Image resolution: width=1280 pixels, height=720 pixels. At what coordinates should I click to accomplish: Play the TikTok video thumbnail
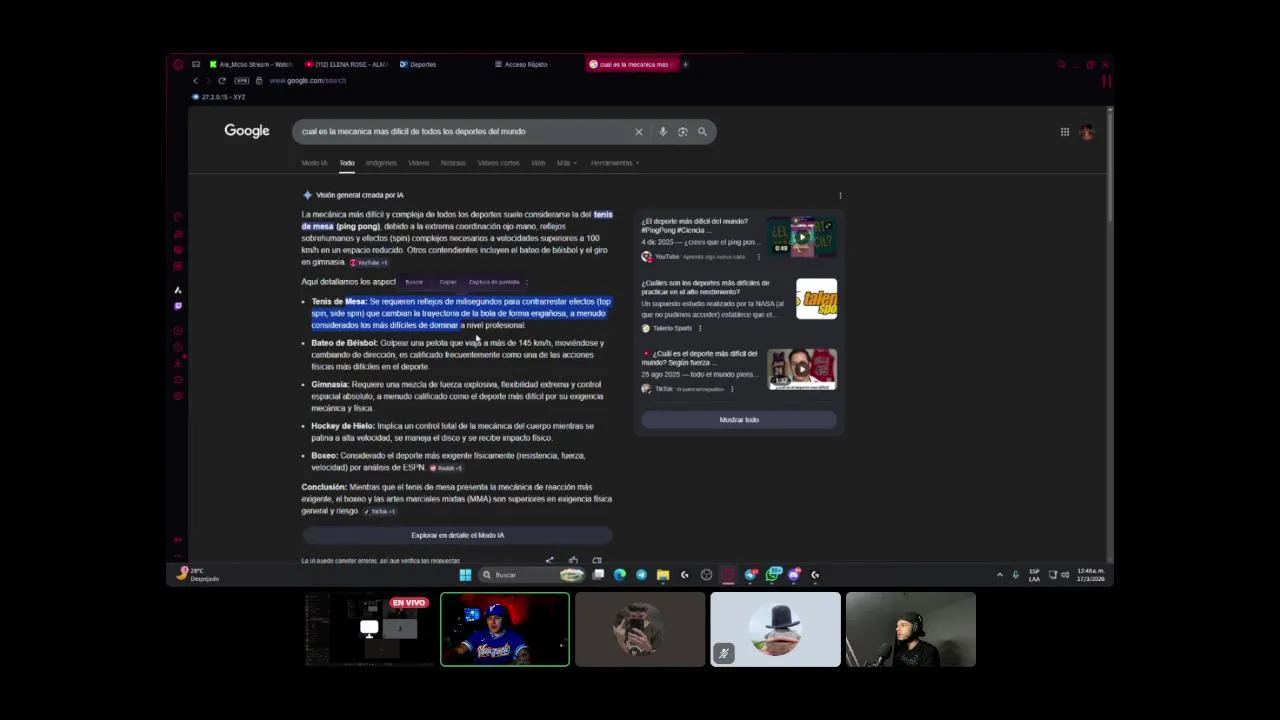pyautogui.click(x=802, y=369)
